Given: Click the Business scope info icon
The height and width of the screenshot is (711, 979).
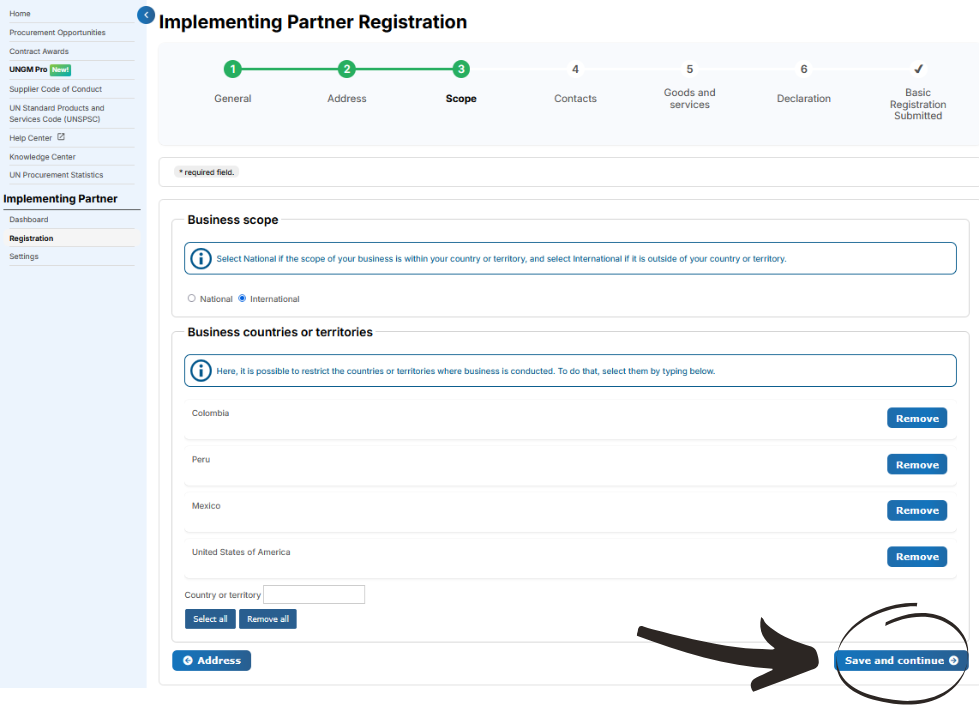Looking at the screenshot, I should [x=200, y=258].
